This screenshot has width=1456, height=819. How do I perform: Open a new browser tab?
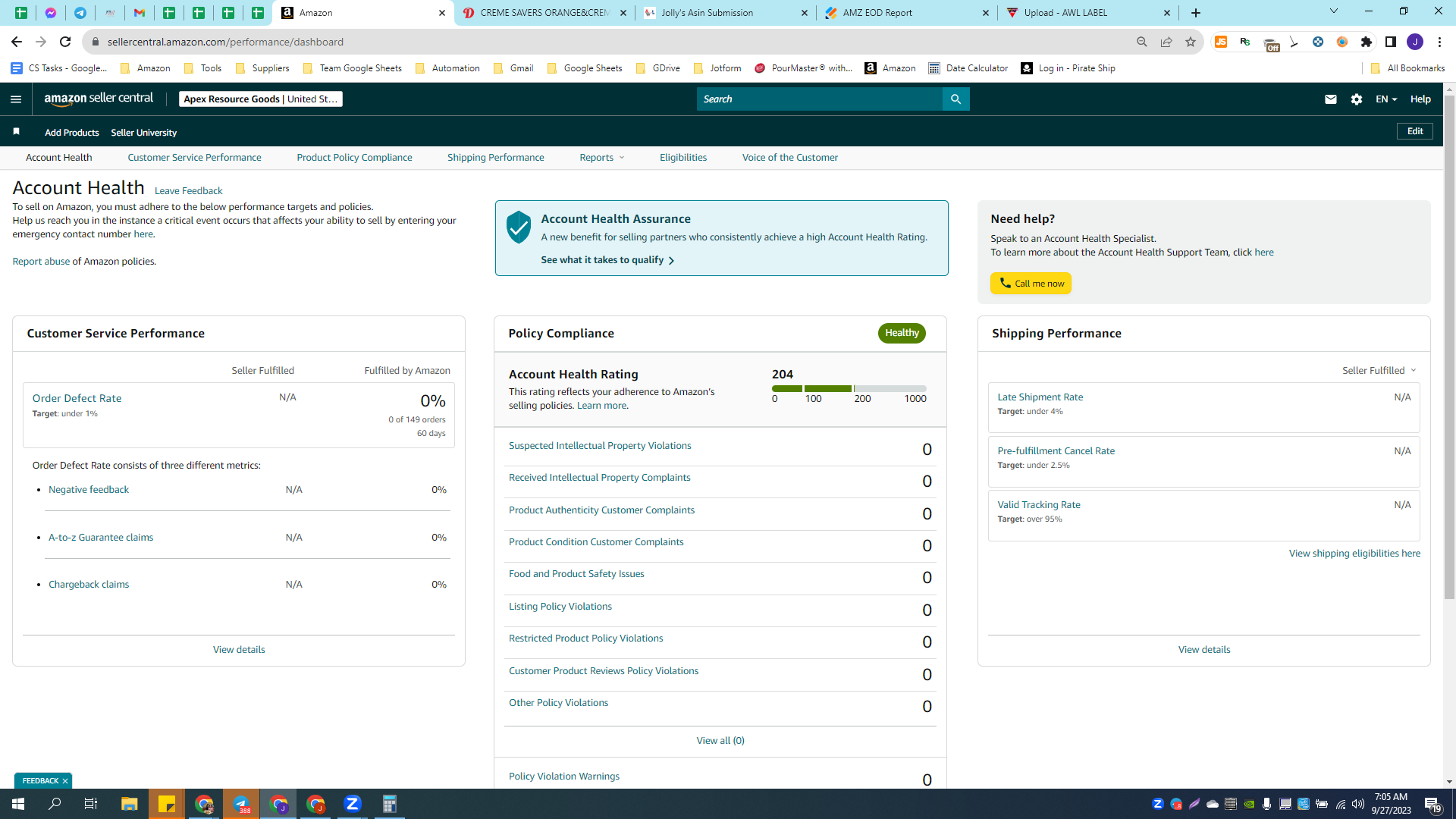[x=1196, y=13]
